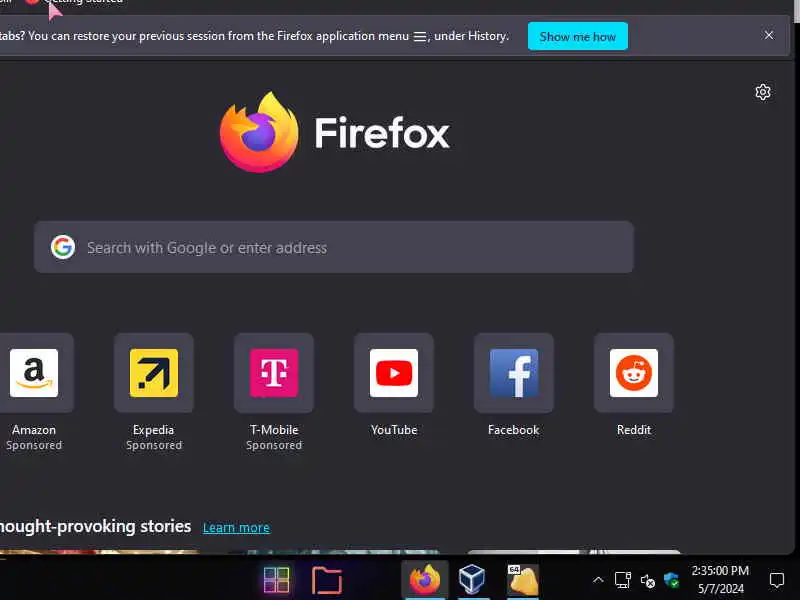The height and width of the screenshot is (600, 800).
Task: Click the Amazon label text
Action: coord(34,430)
